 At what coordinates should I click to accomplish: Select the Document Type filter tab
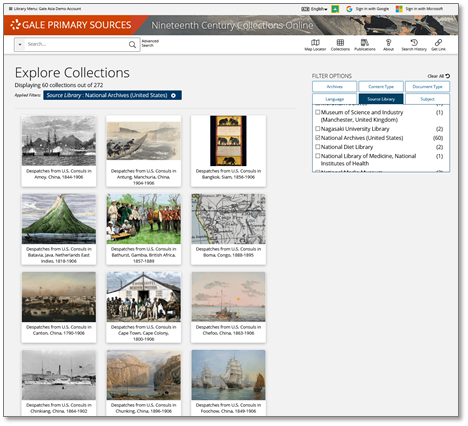[x=427, y=86]
